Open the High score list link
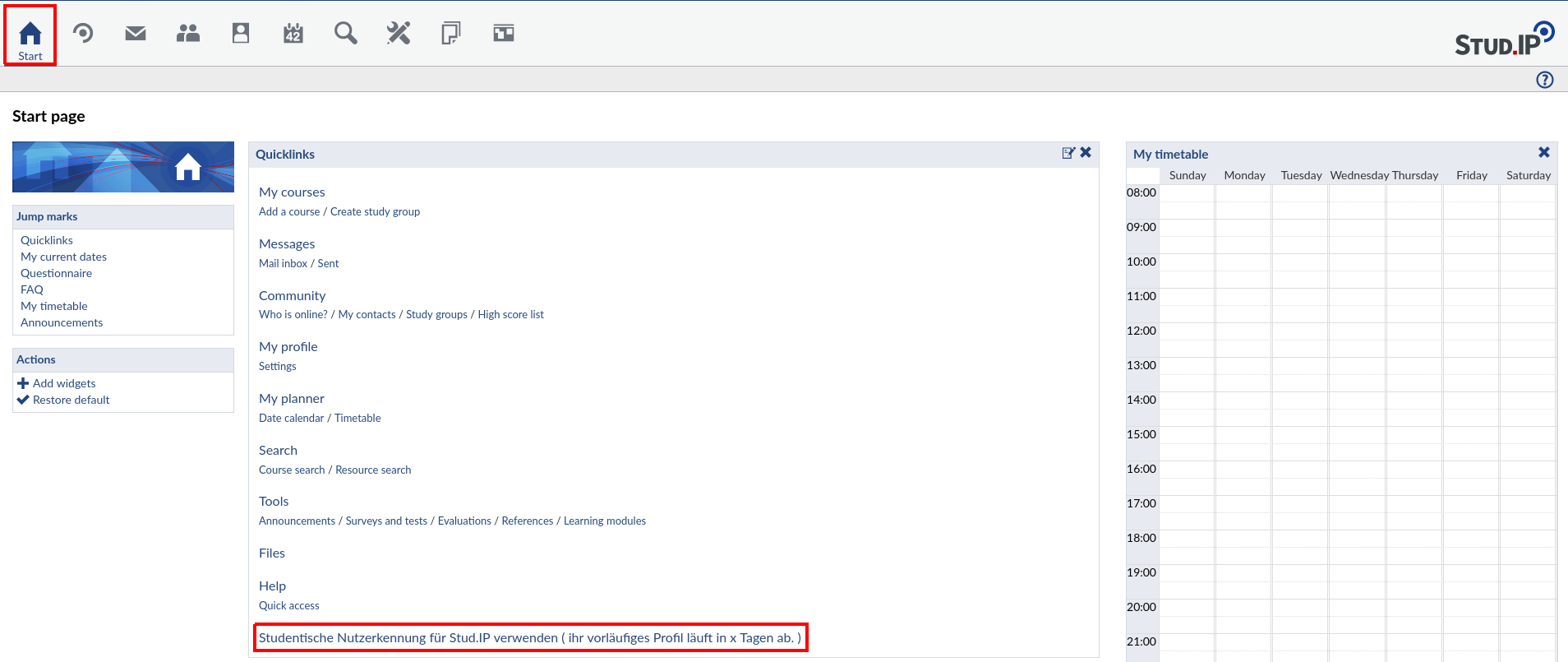The height and width of the screenshot is (662, 1568). pos(510,314)
